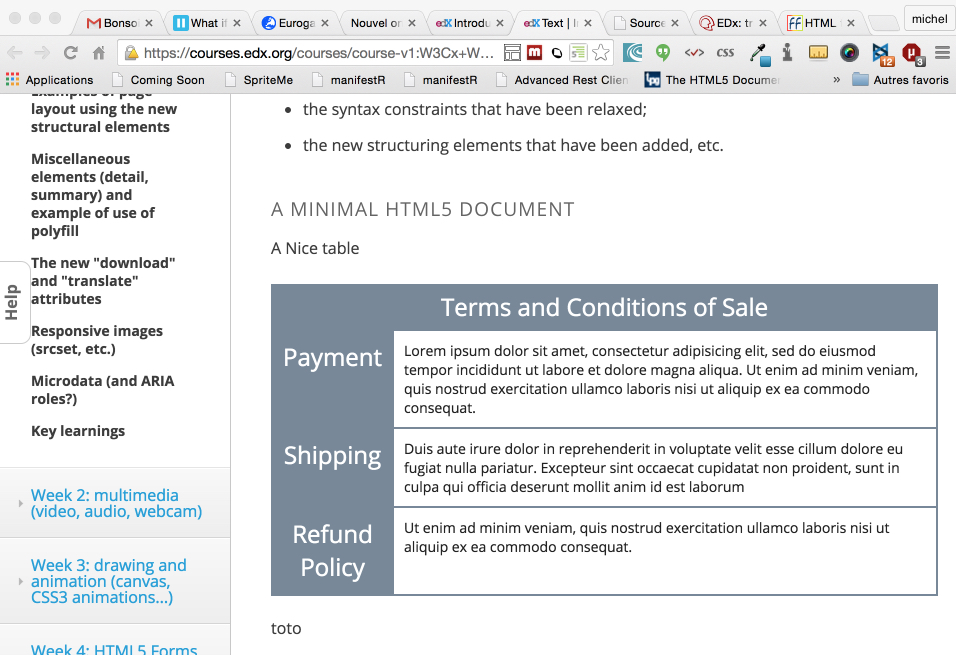Switch to the 'Euroga' tab

(x=288, y=23)
